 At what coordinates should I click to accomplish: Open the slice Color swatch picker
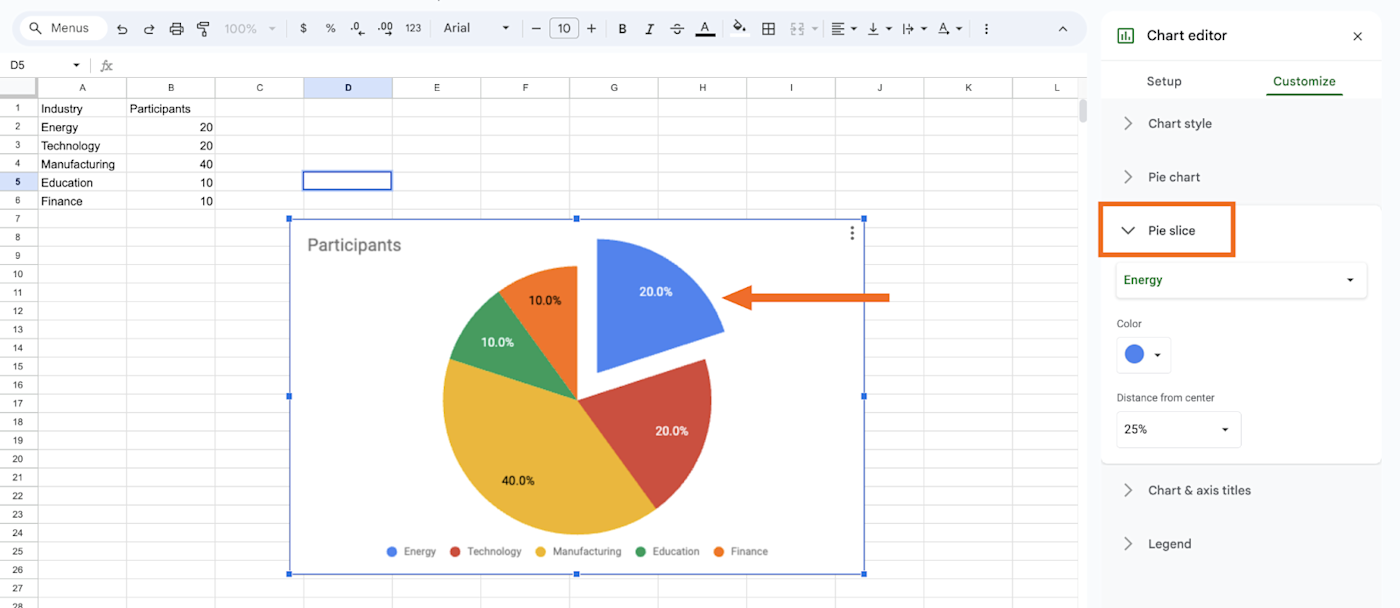click(x=1143, y=355)
